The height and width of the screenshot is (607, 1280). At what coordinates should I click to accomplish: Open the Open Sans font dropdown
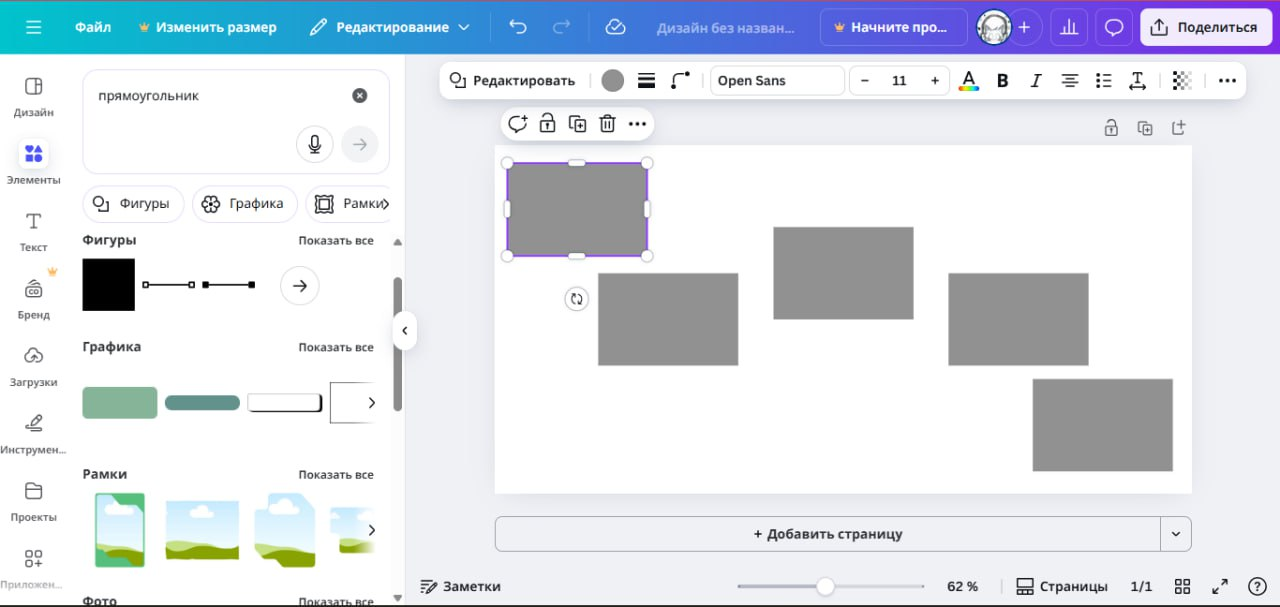777,81
